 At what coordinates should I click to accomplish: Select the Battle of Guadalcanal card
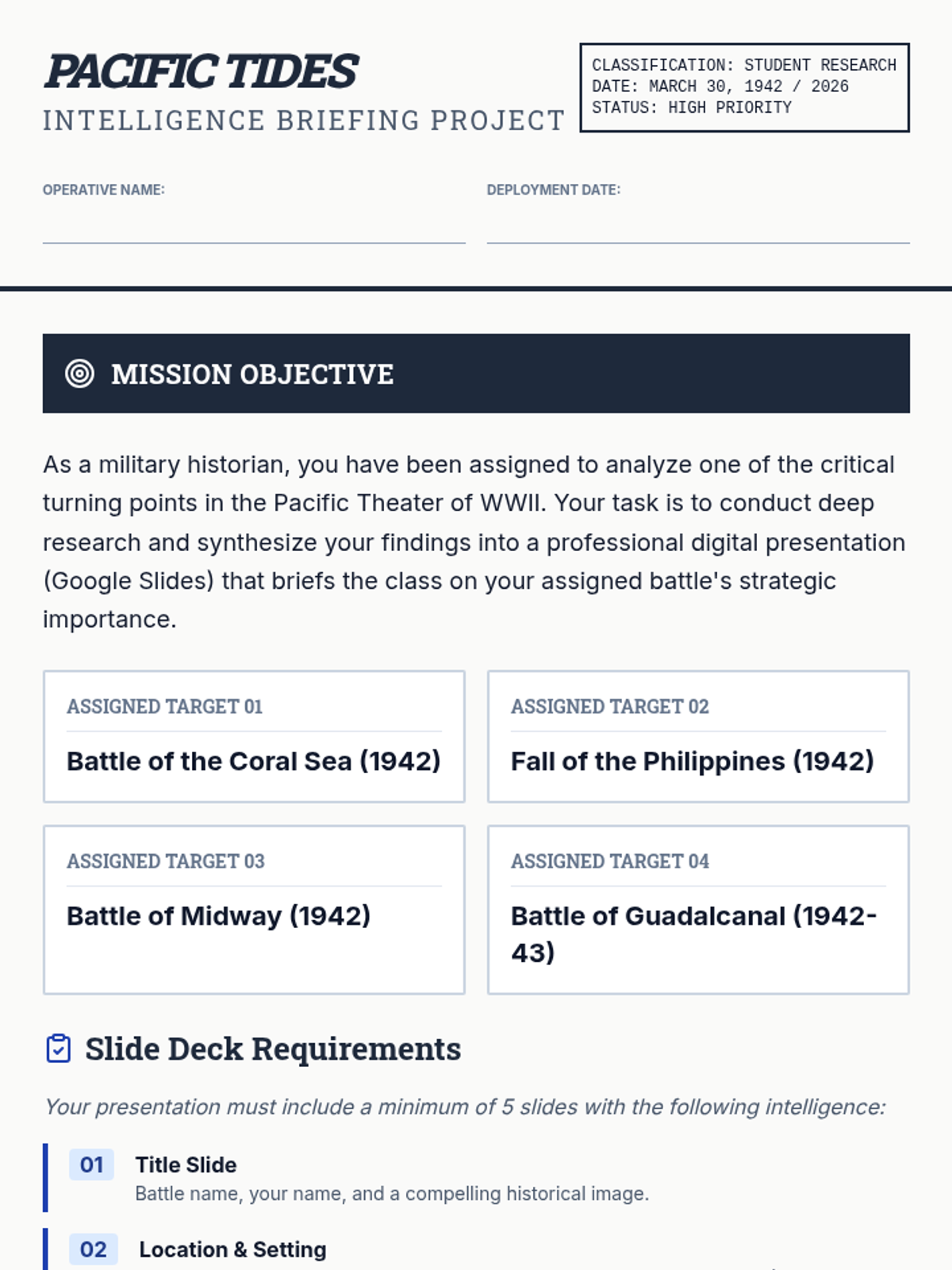[x=698, y=910]
